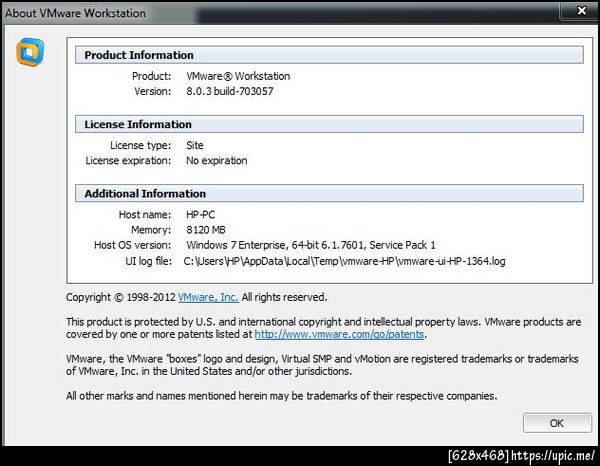The image size is (600, 466).
Task: Open the VMware, Inc. link
Action: point(208,297)
